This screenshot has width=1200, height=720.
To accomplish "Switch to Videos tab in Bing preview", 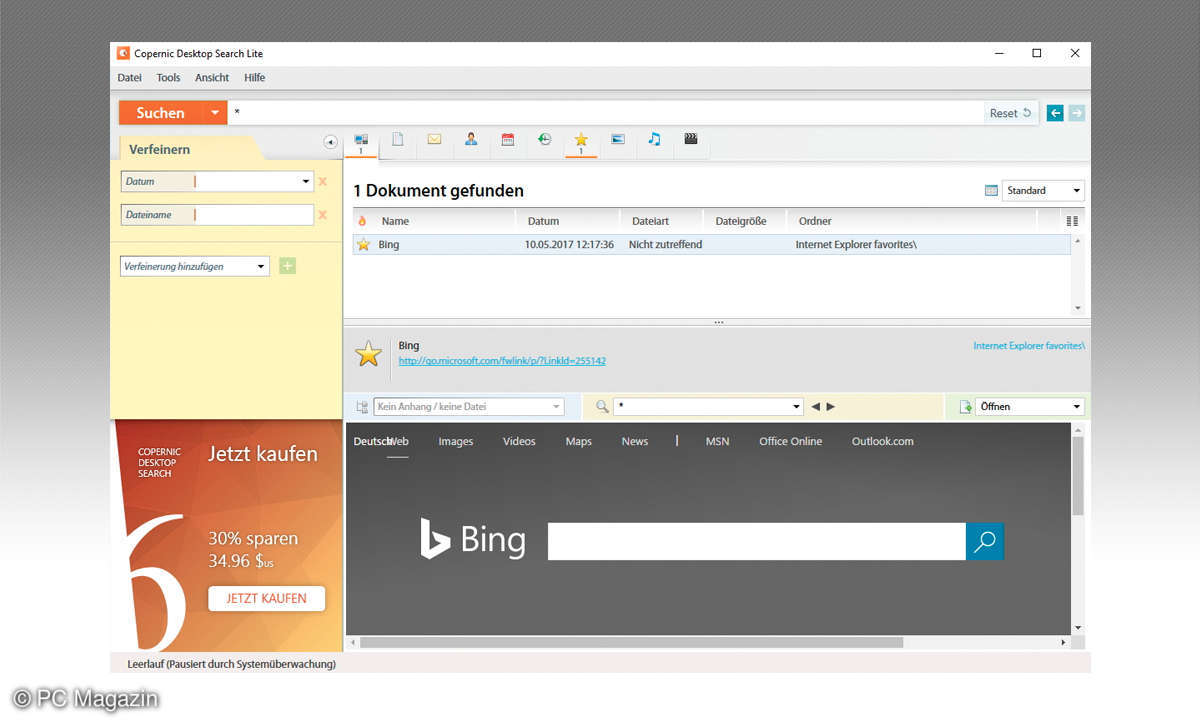I will pos(519,441).
